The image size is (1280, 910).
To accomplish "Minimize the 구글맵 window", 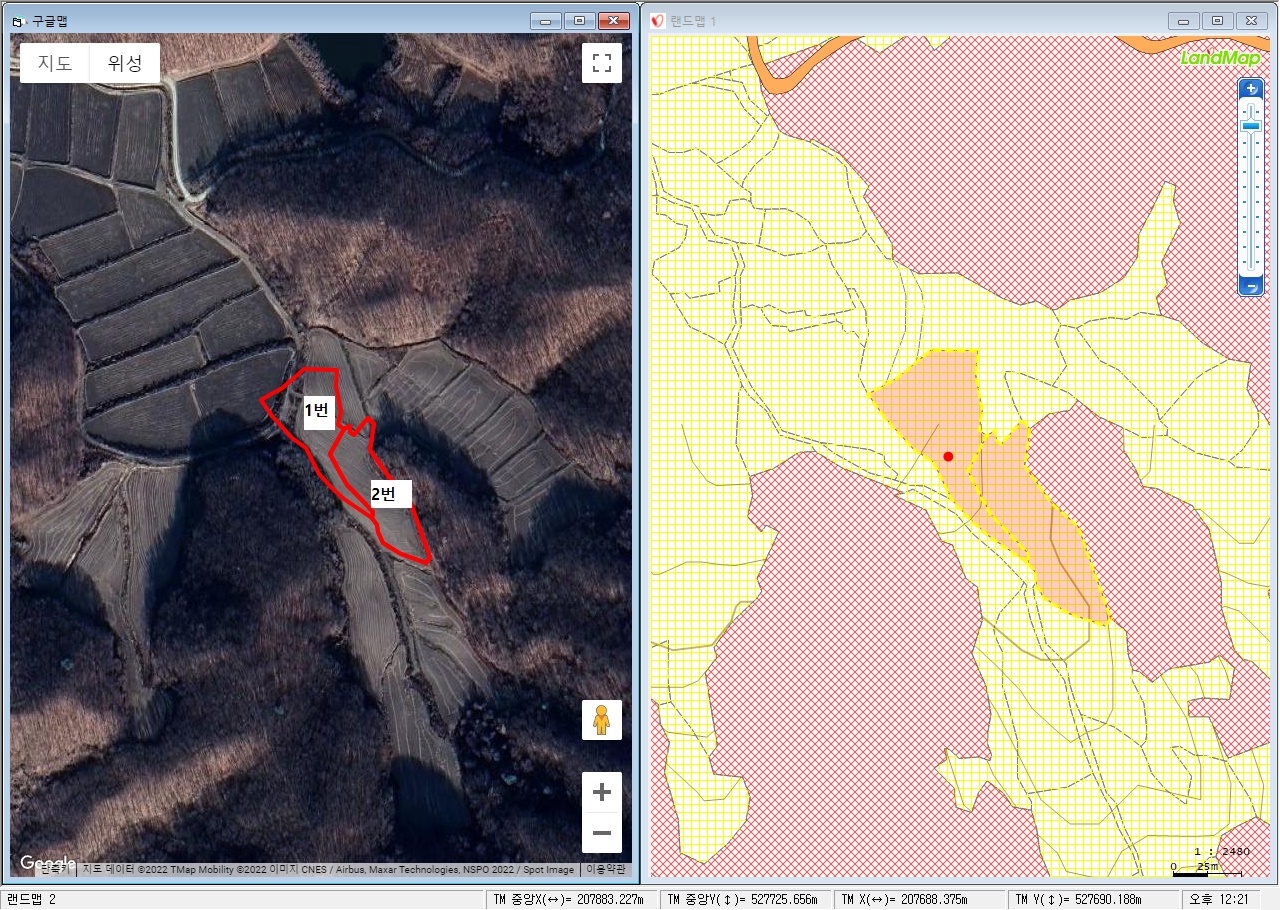I will (545, 20).
